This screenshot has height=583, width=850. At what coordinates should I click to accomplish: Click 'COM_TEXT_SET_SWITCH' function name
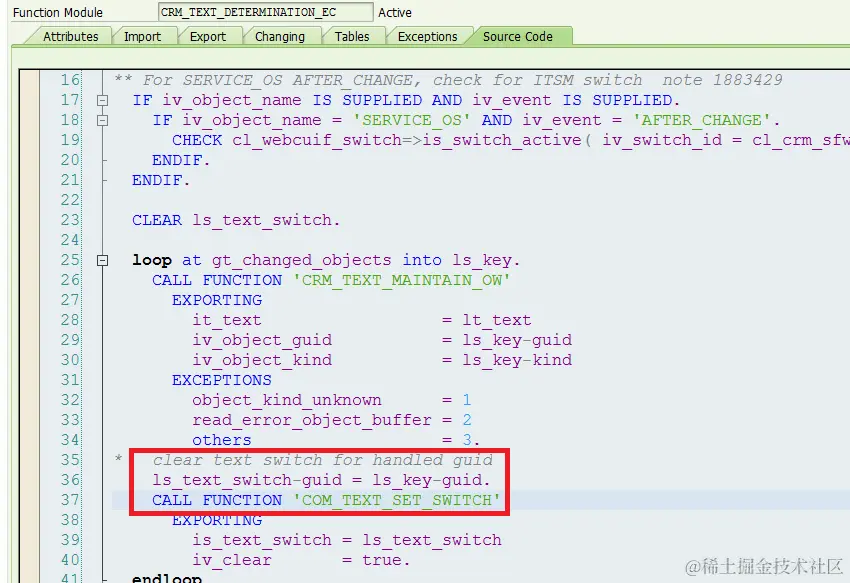pos(397,500)
